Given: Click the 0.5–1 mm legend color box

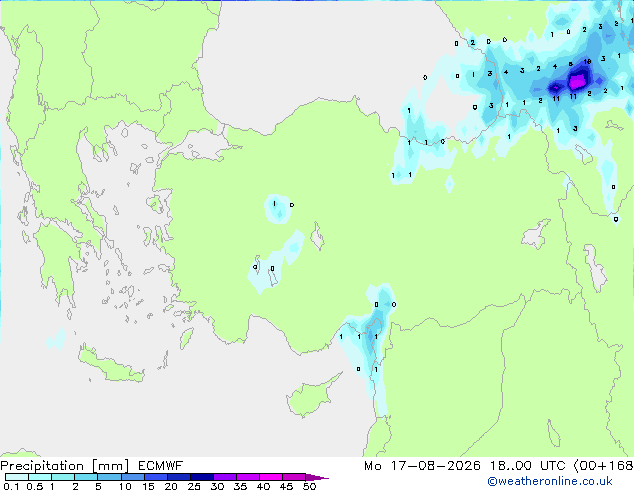Looking at the screenshot, I should click(40, 477).
